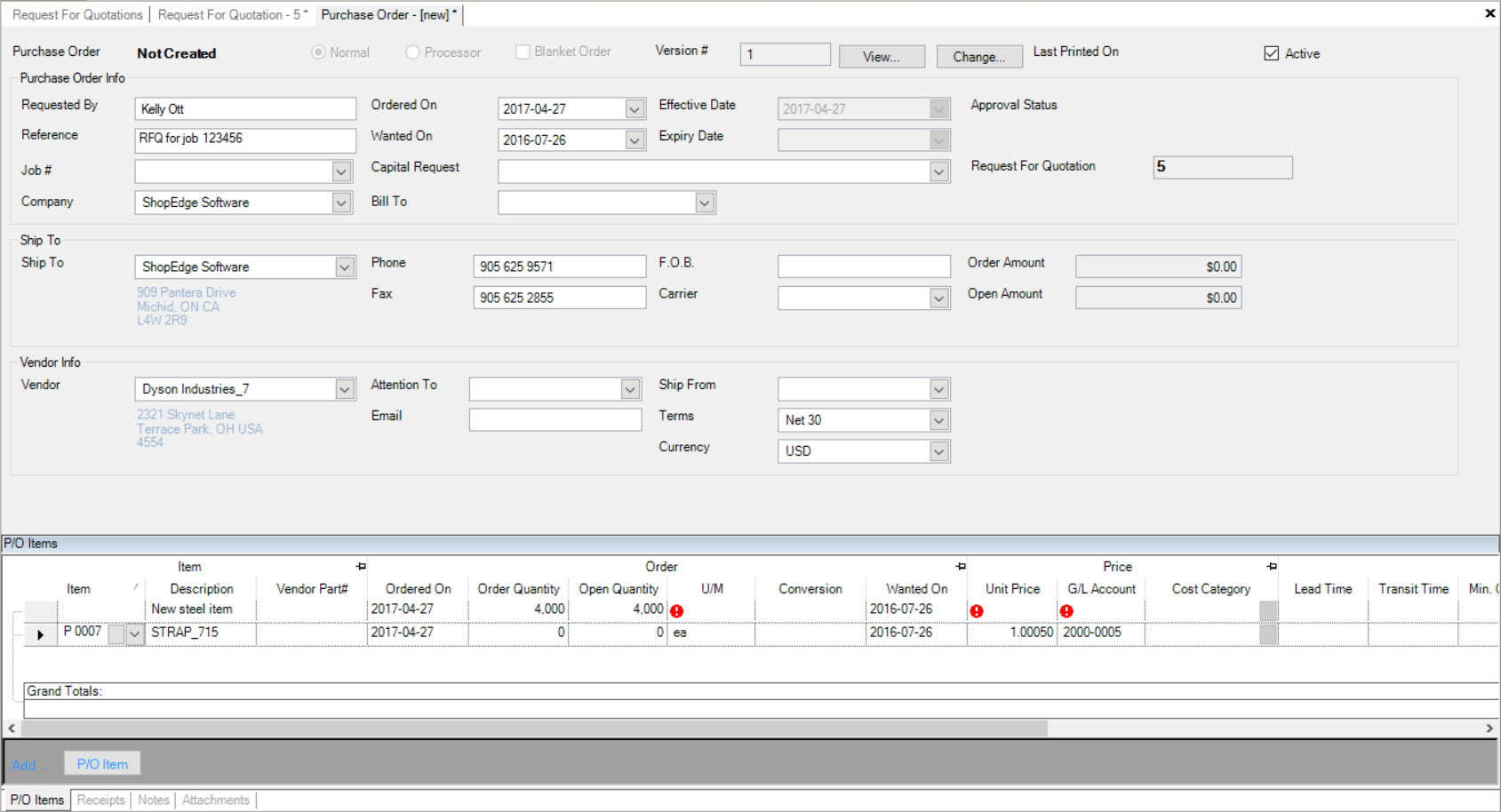Click the grey Cost Category button in STRAP_715 row
The height and width of the screenshot is (812, 1501).
click(1269, 634)
